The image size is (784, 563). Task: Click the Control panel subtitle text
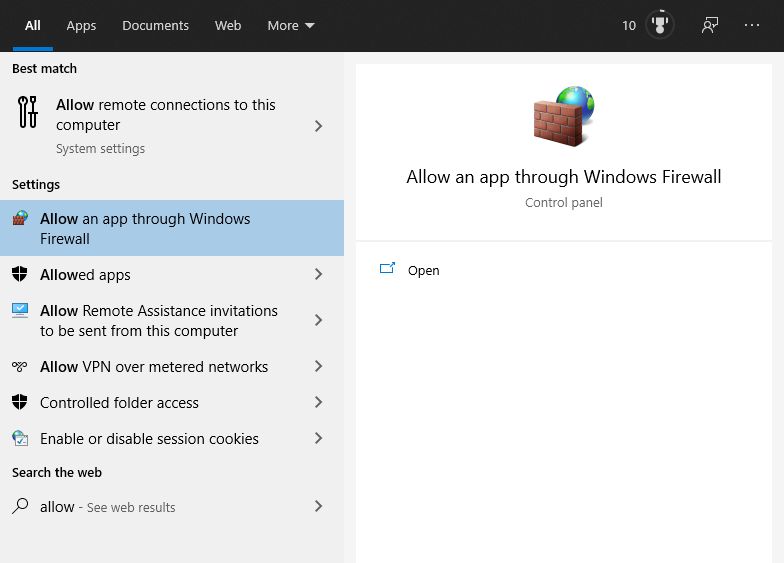point(564,202)
